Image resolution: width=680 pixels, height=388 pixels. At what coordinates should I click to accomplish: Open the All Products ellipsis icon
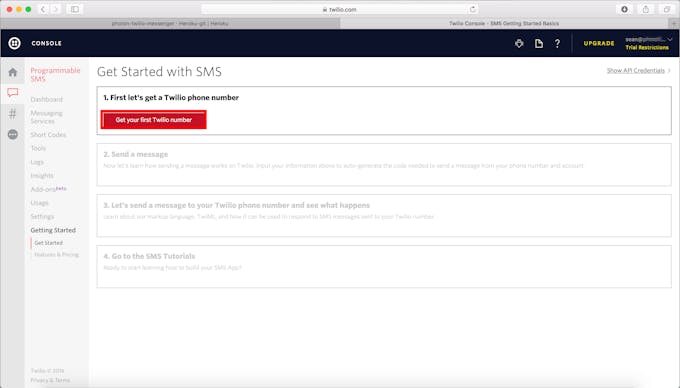(x=13, y=134)
